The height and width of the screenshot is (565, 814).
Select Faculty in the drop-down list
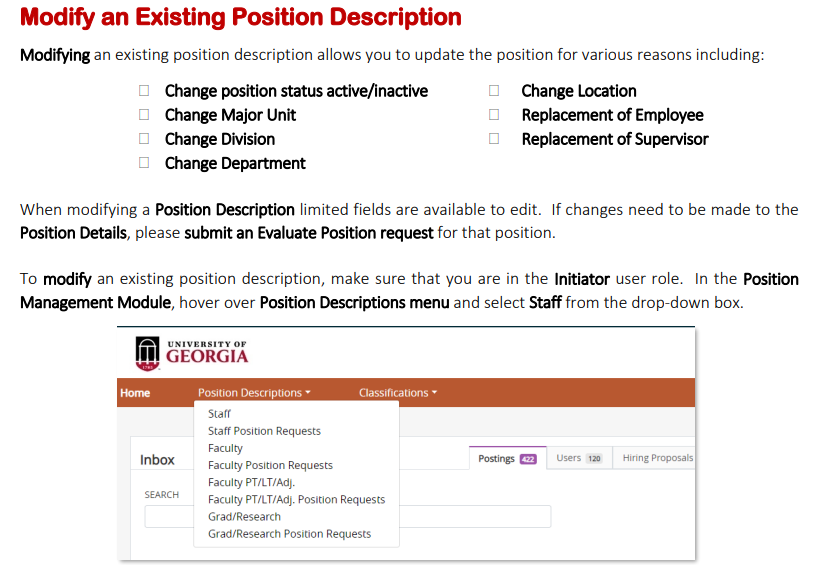tap(225, 448)
